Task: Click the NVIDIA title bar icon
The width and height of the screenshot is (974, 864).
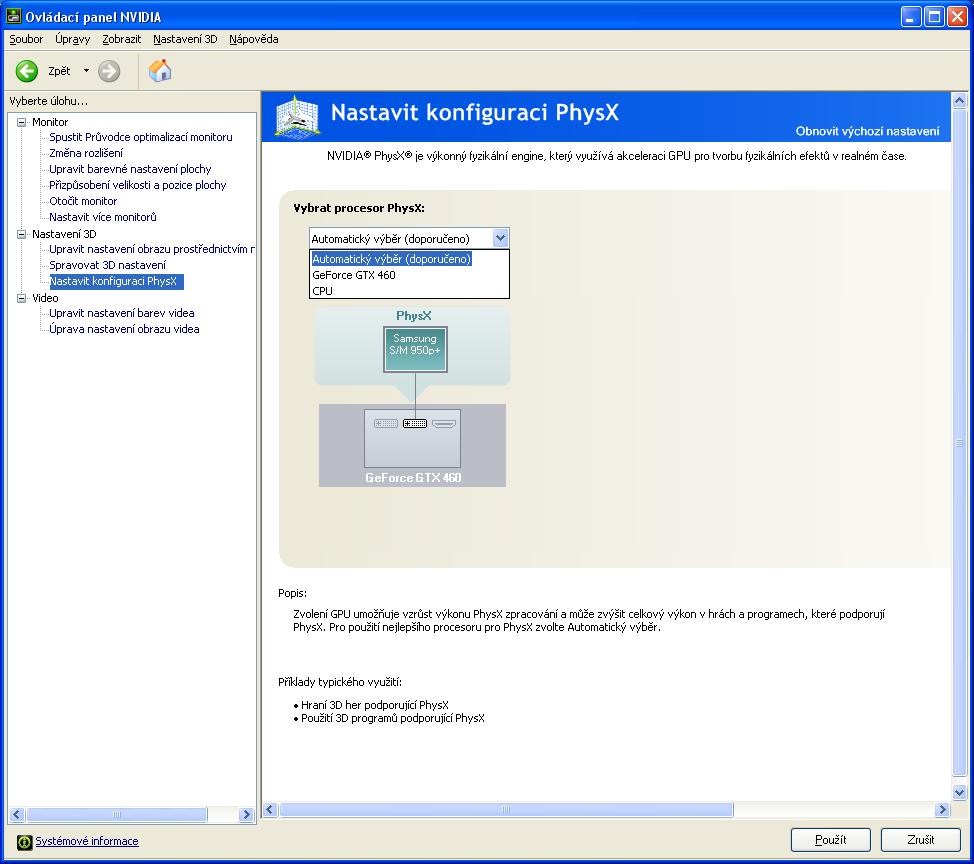Action: point(14,16)
